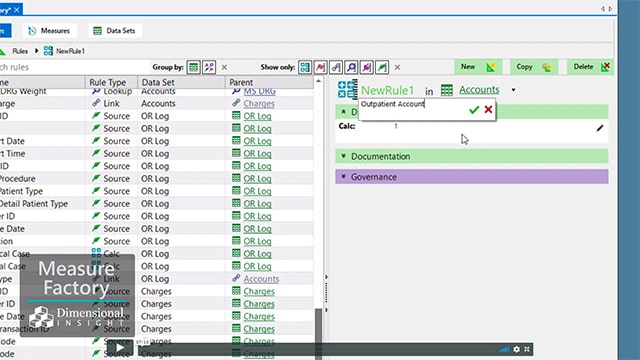
Task: Group rules by rule type icon
Action: [x=209, y=67]
